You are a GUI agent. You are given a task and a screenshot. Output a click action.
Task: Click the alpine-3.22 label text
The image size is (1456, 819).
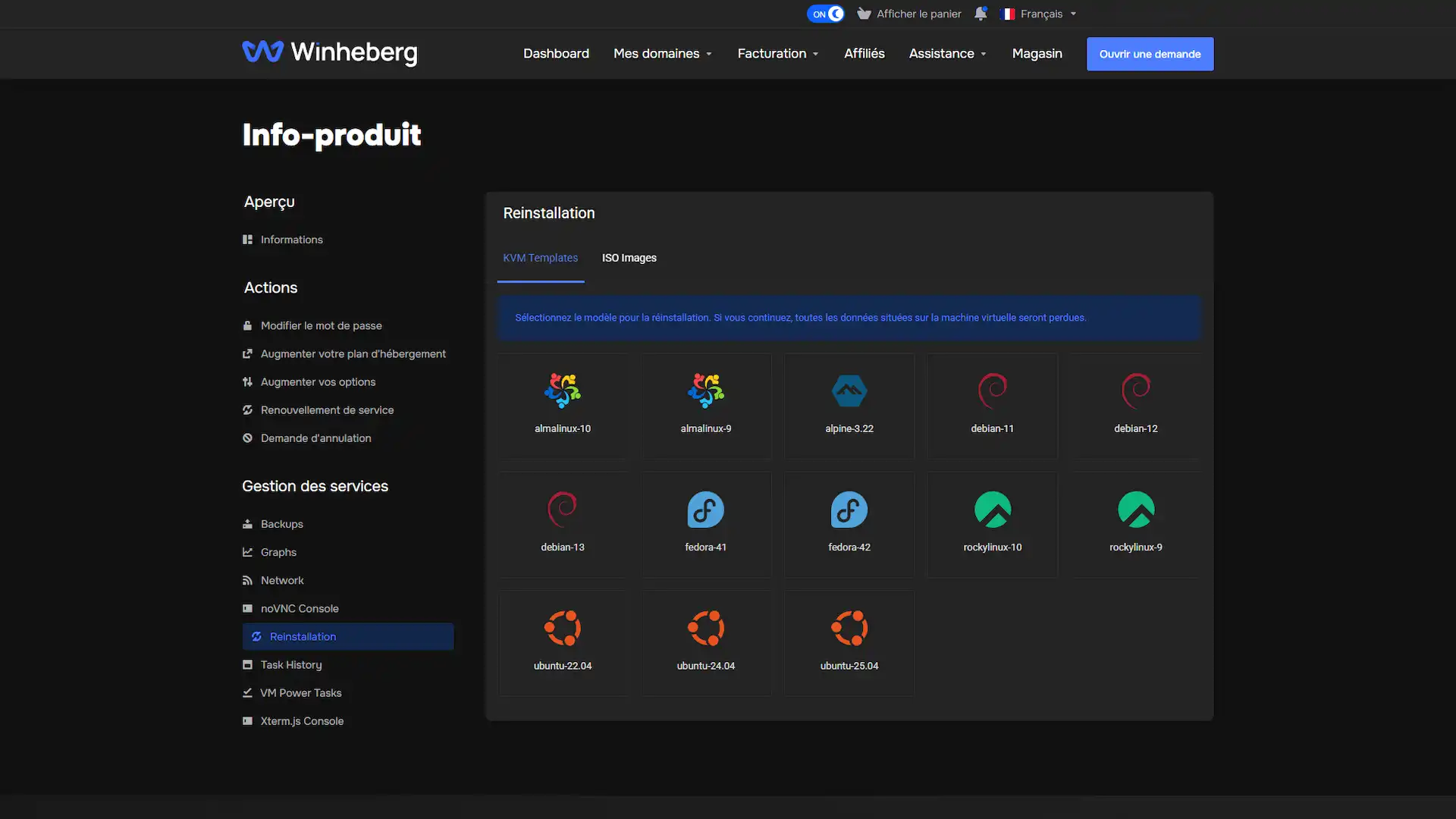[849, 429]
